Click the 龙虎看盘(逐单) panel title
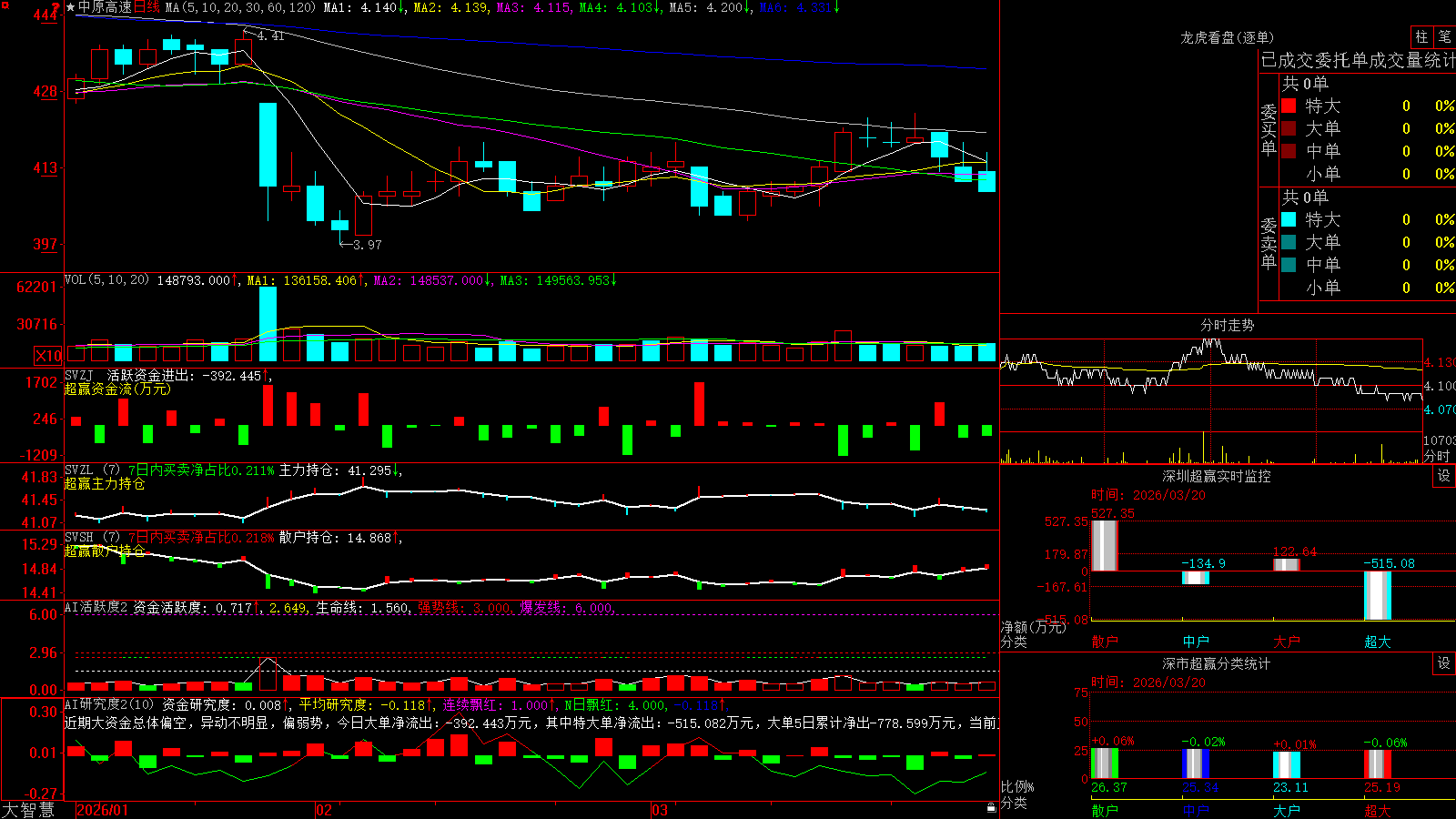This screenshot has height=819, width=1456. [1228, 37]
